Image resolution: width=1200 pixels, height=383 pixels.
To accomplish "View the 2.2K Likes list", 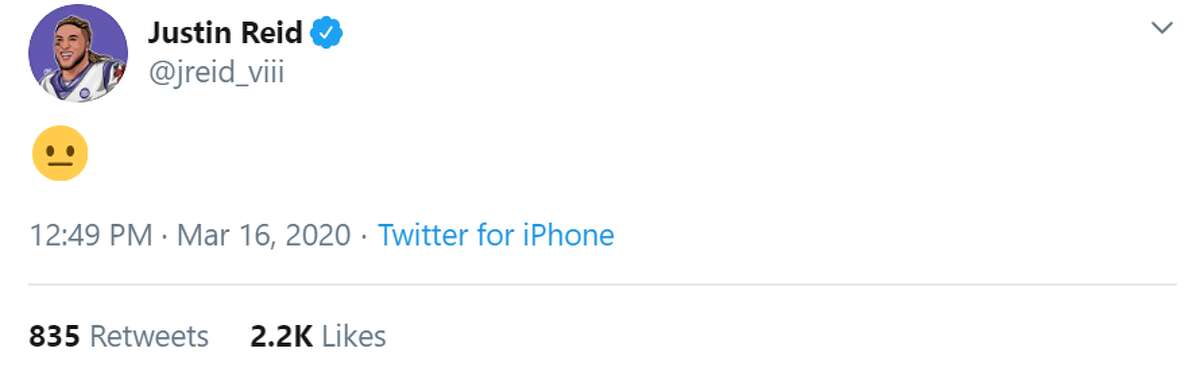I will pyautogui.click(x=318, y=336).
